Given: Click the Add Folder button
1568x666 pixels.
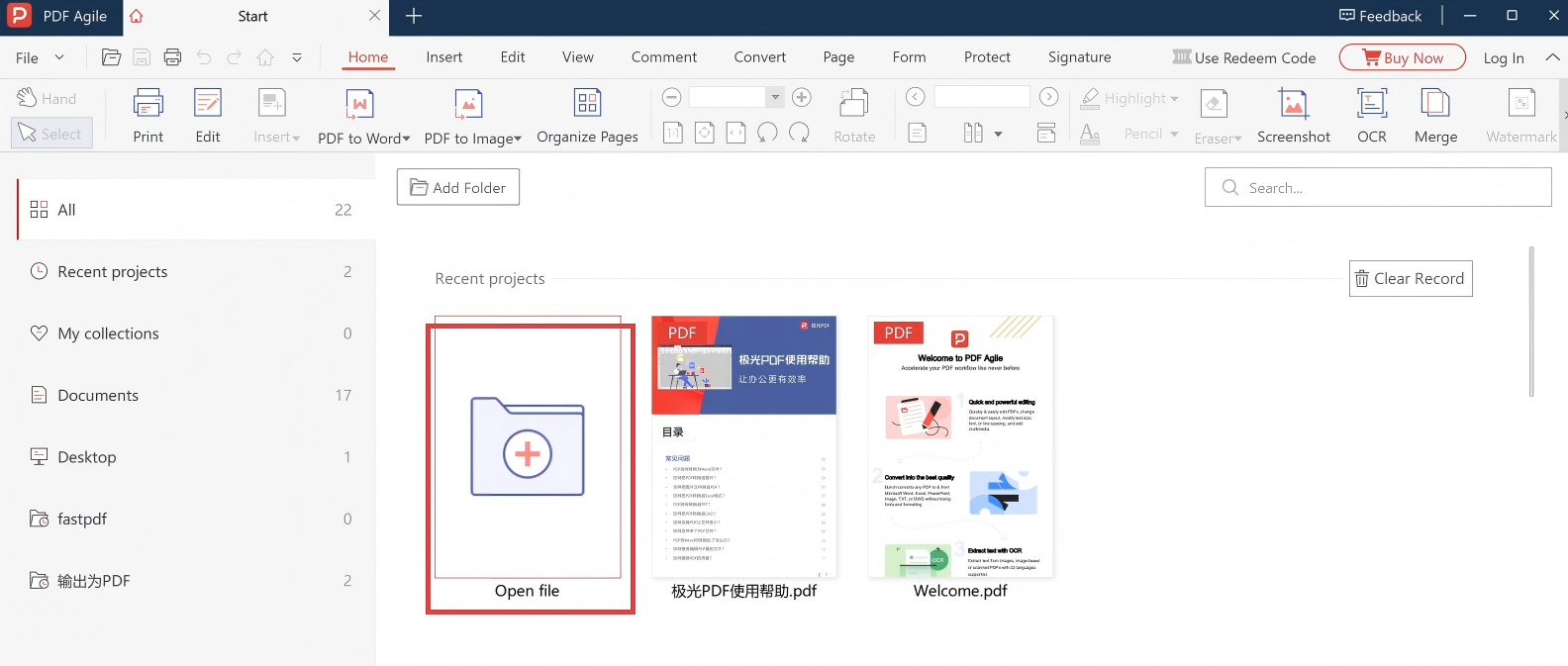Looking at the screenshot, I should [x=458, y=187].
